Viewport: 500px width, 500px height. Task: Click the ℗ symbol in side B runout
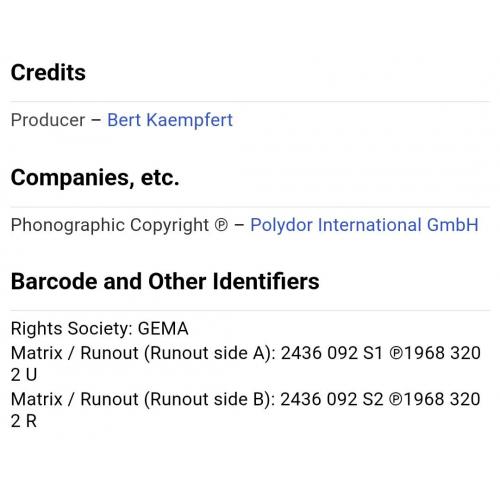click(396, 400)
